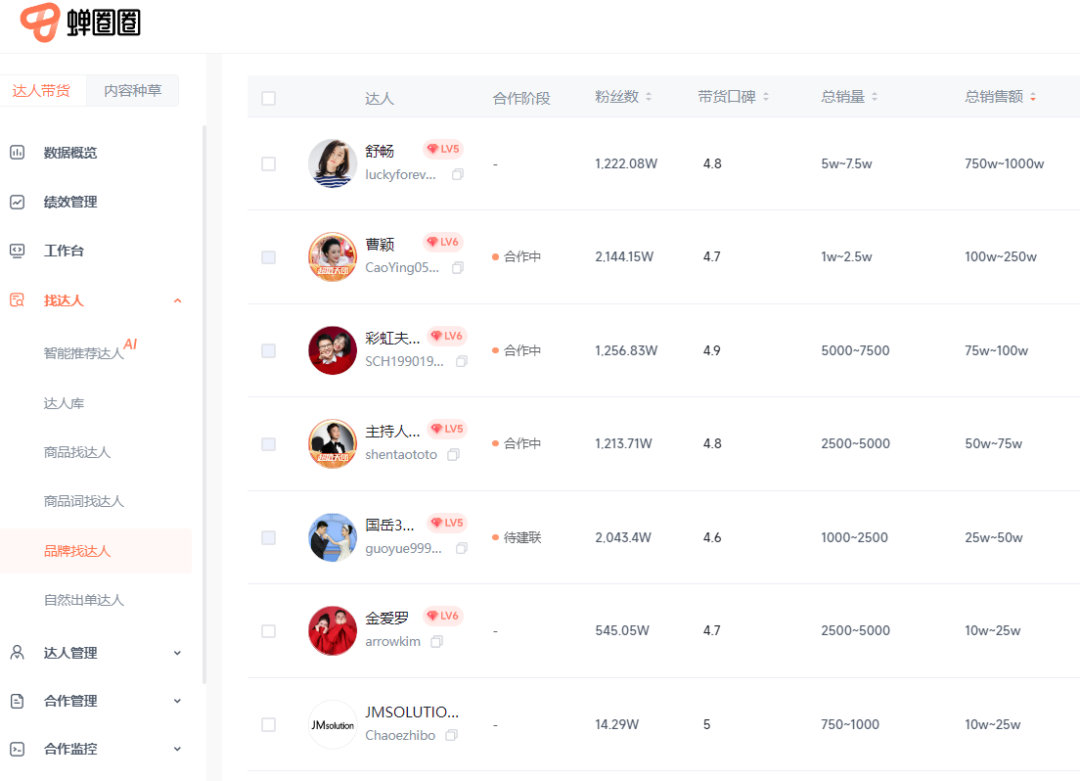Open 商品找达人 submenu item
This screenshot has height=781, width=1080.
pyautogui.click(x=77, y=452)
